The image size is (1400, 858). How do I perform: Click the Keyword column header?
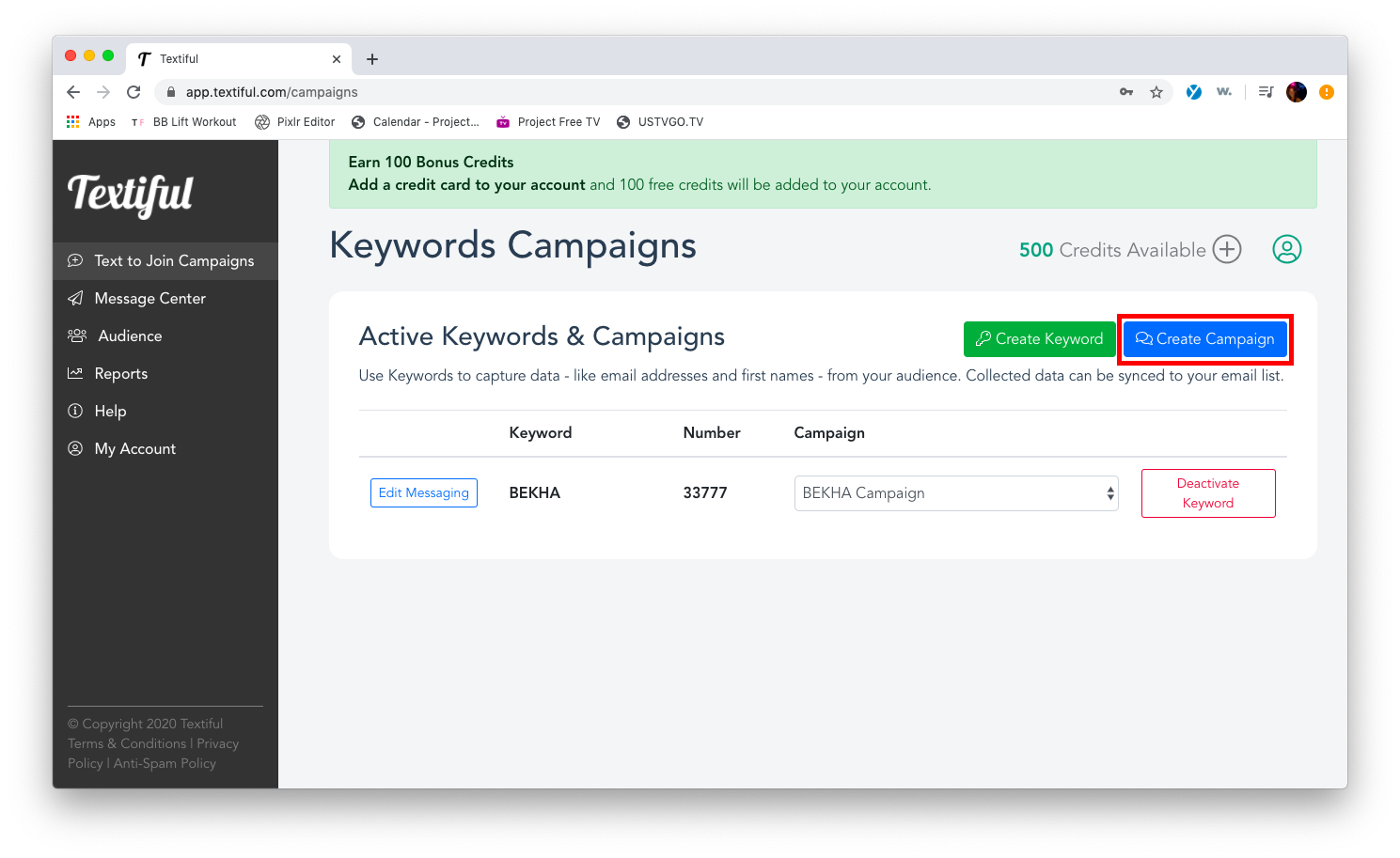541,432
